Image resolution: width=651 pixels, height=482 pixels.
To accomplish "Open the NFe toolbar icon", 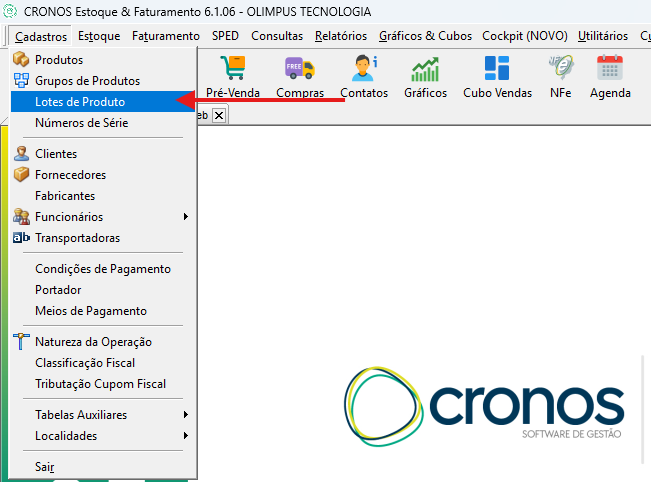I will pyautogui.click(x=560, y=67).
